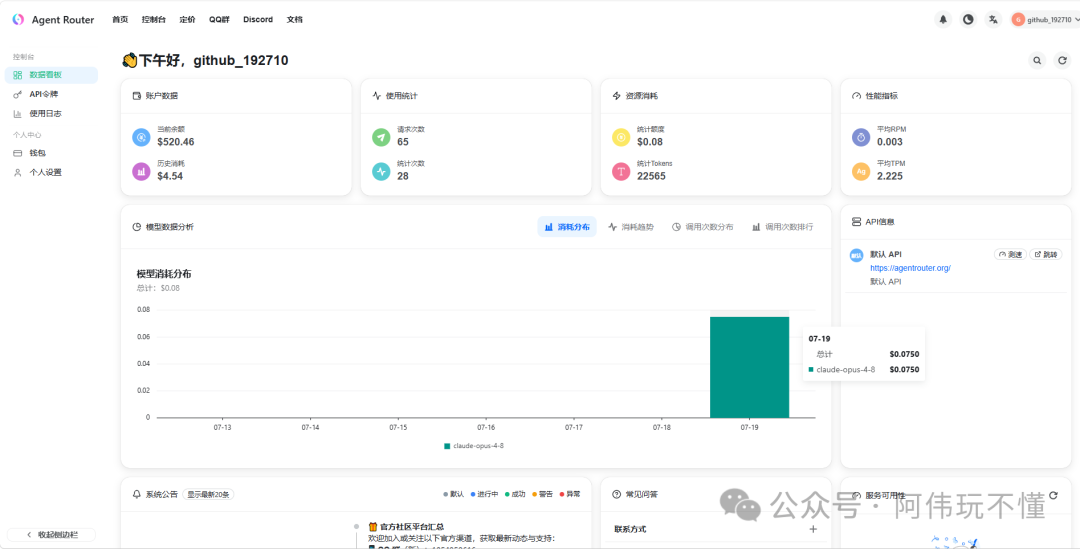Click the 跳转 button for default API
This screenshot has width=1080, height=549.
[x=1046, y=254]
